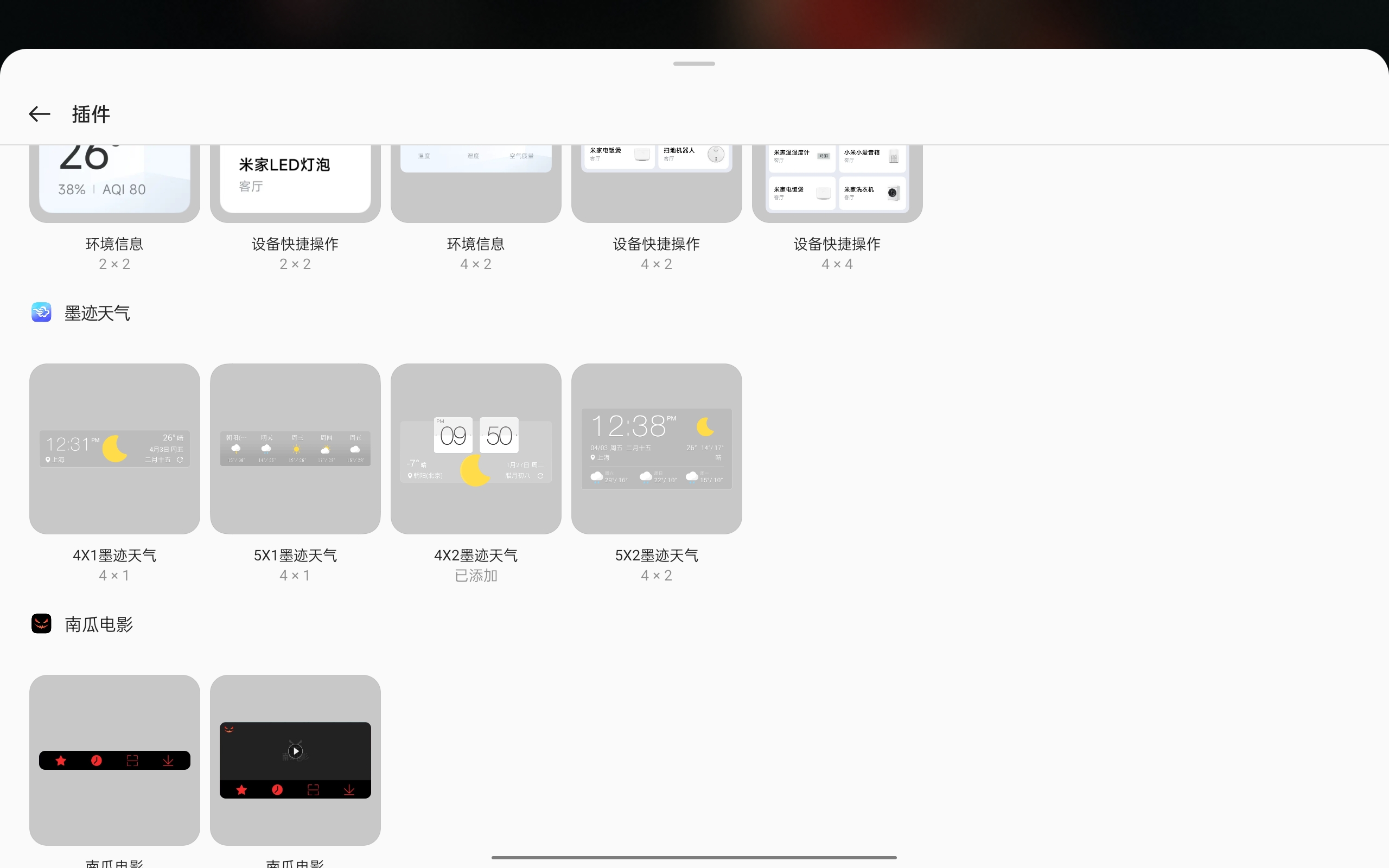The image size is (1389, 868).
Task: Click the back arrow next to 插件
Action: [x=39, y=114]
